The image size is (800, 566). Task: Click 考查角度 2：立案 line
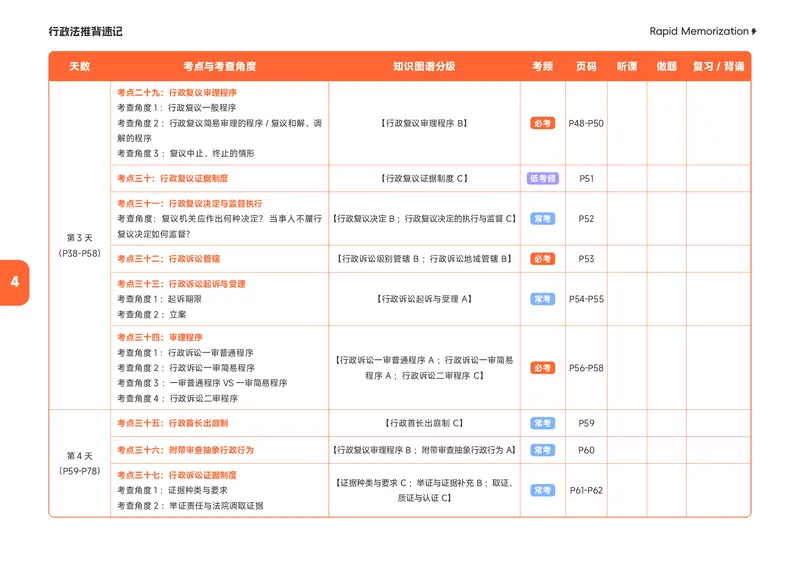[x=152, y=314]
